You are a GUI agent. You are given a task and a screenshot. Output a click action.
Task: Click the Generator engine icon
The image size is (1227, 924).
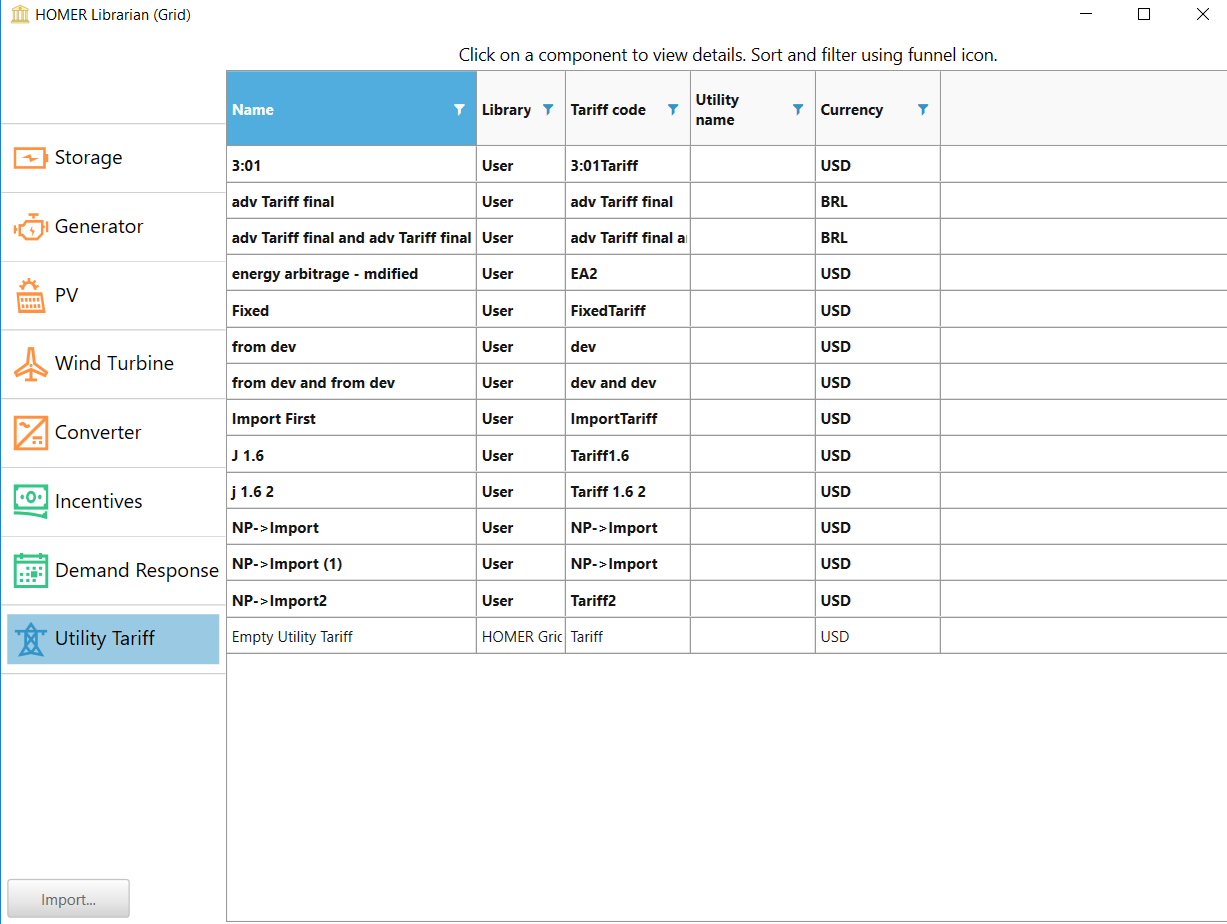point(30,227)
